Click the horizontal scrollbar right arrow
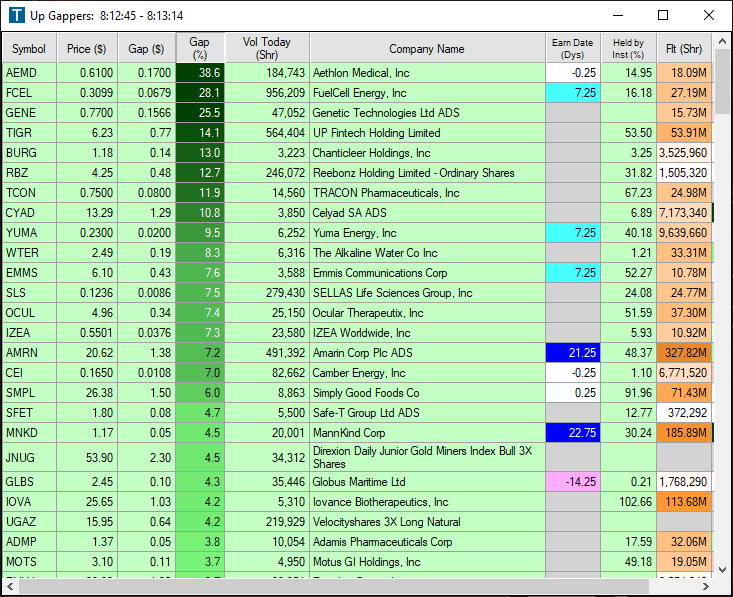 (x=705, y=586)
